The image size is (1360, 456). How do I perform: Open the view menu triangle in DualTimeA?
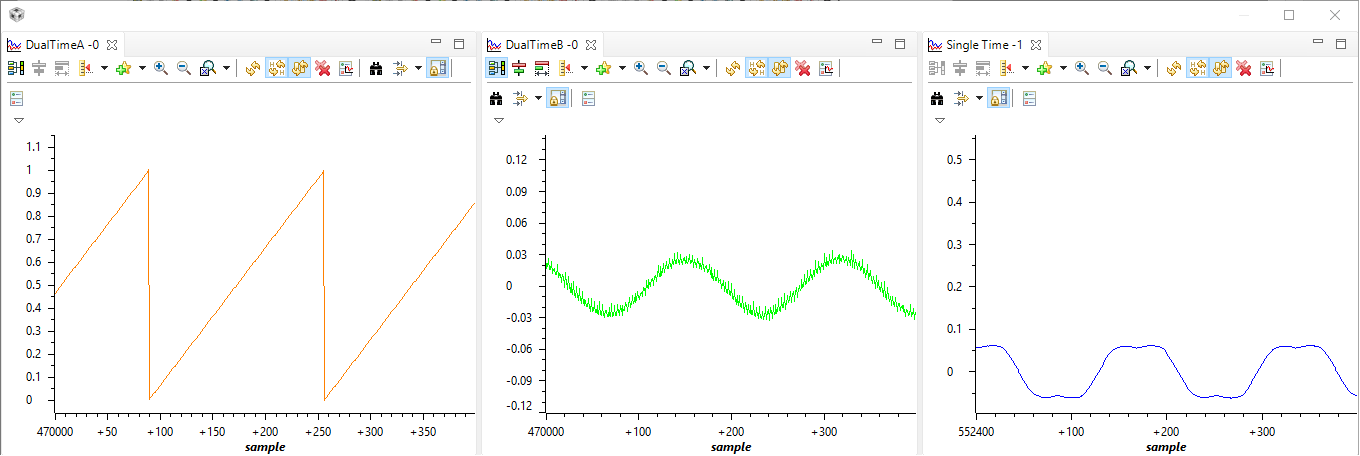pyautogui.click(x=19, y=120)
